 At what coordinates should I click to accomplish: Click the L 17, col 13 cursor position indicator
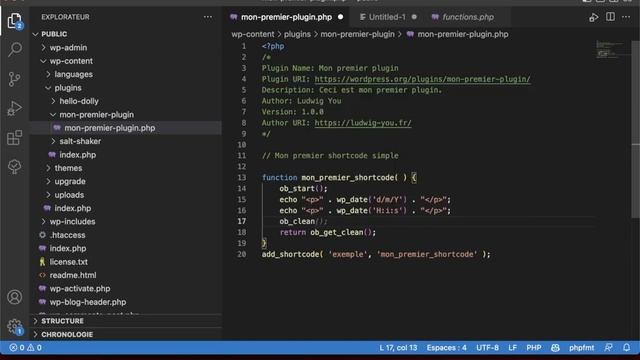[x=398, y=348]
